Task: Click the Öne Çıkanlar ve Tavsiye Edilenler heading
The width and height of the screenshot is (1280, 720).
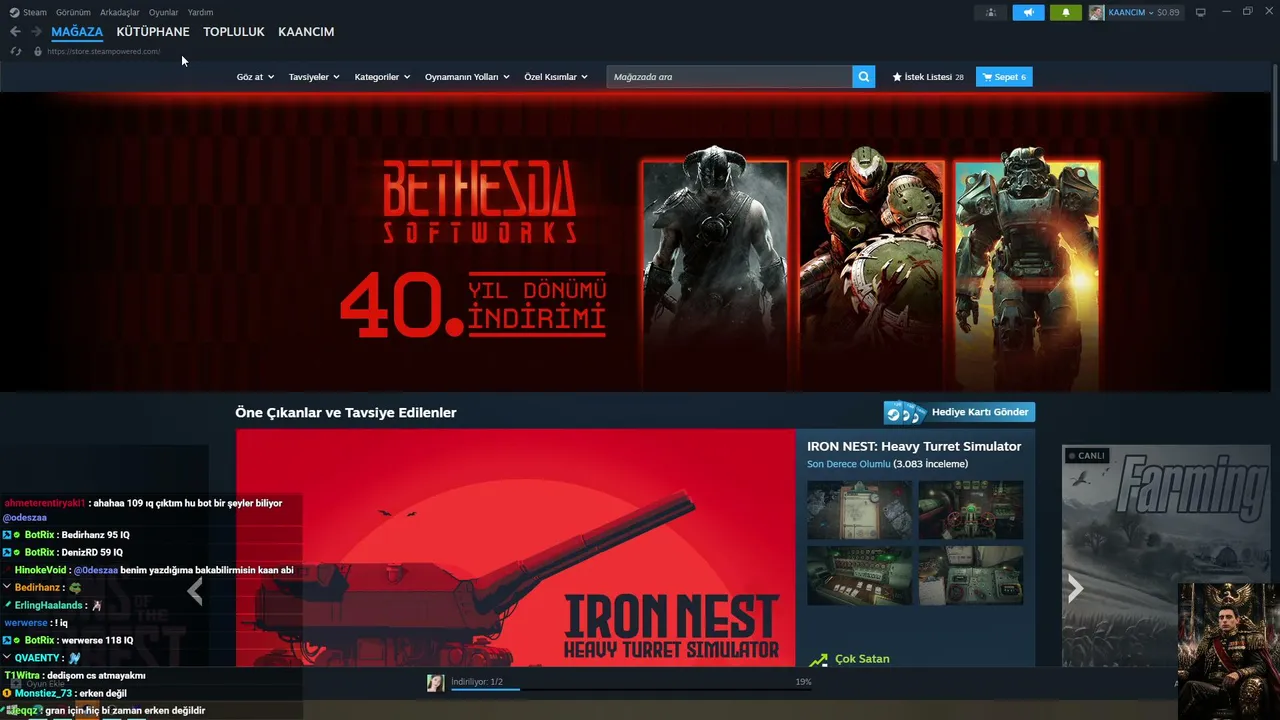Action: [x=346, y=412]
